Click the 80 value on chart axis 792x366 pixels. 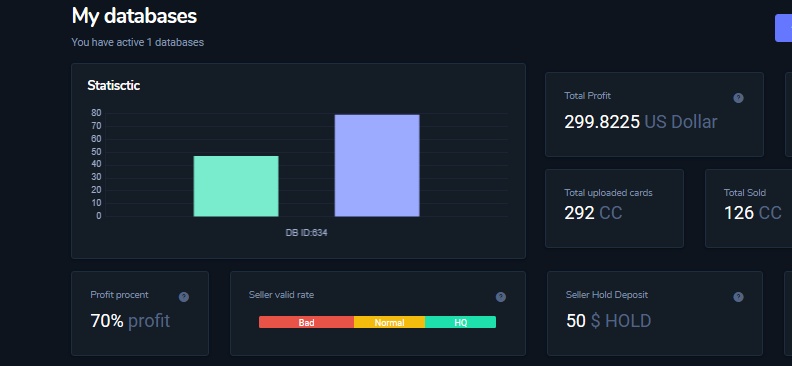(x=96, y=113)
